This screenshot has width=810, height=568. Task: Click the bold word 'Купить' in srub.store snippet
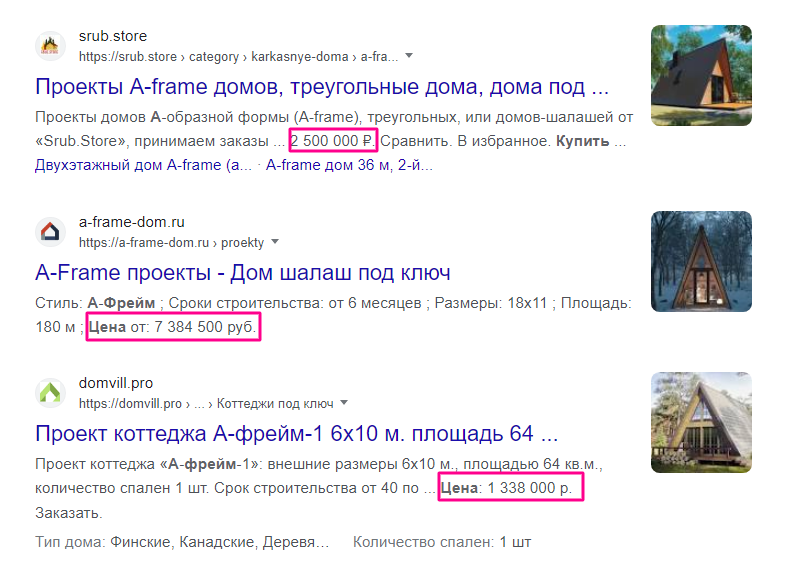tap(582, 141)
